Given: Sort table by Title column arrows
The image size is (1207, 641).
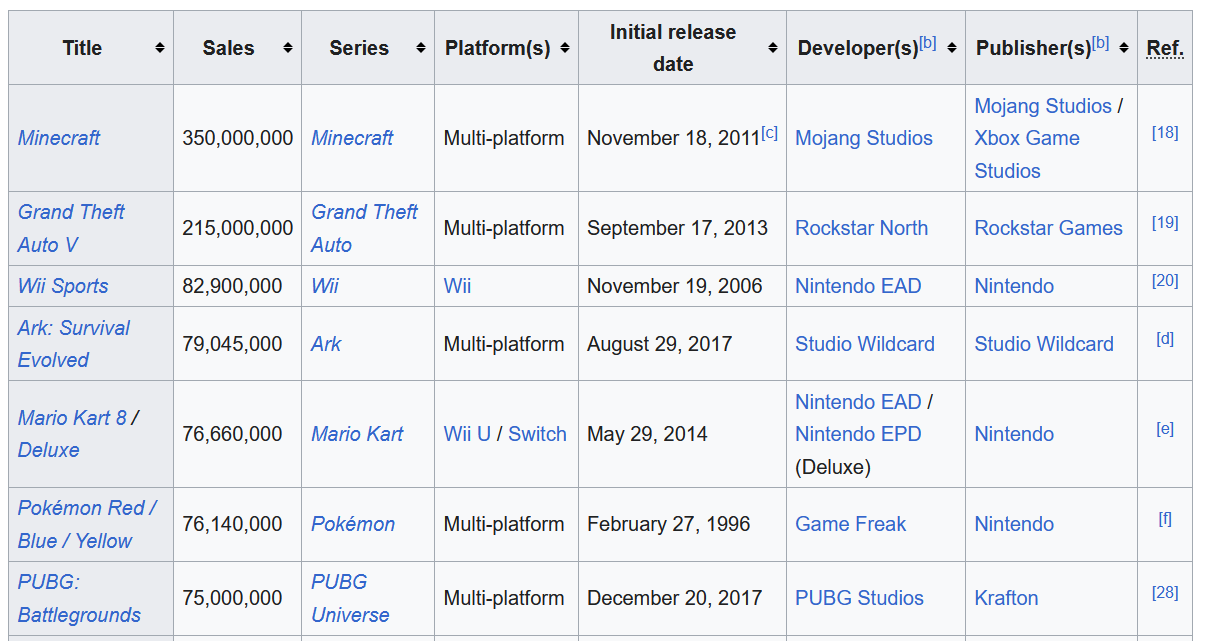Looking at the screenshot, I should pyautogui.click(x=160, y=48).
